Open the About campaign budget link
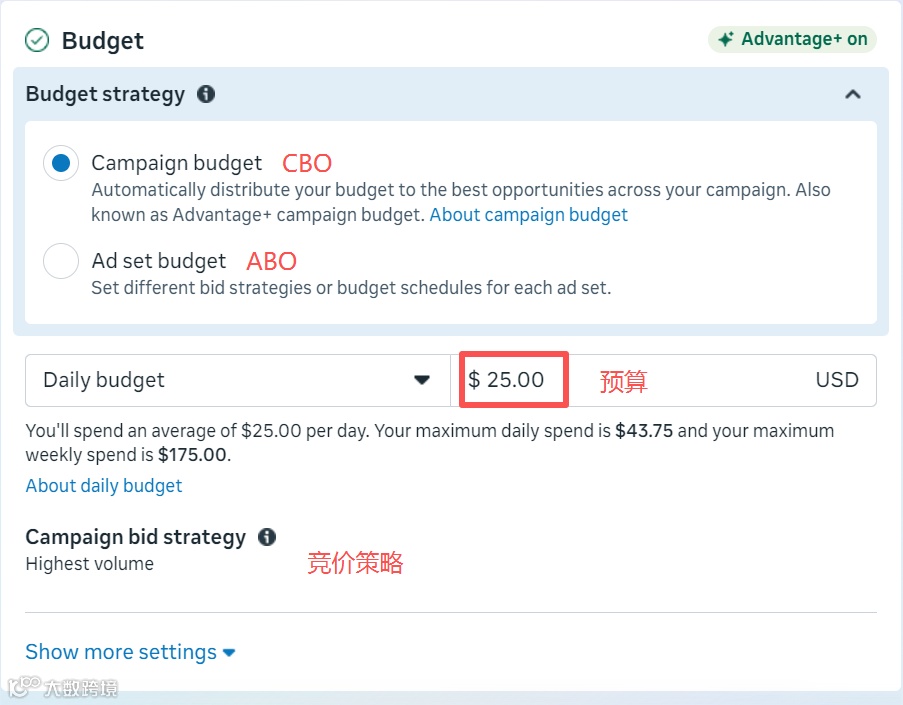903x705 pixels. (x=528, y=215)
